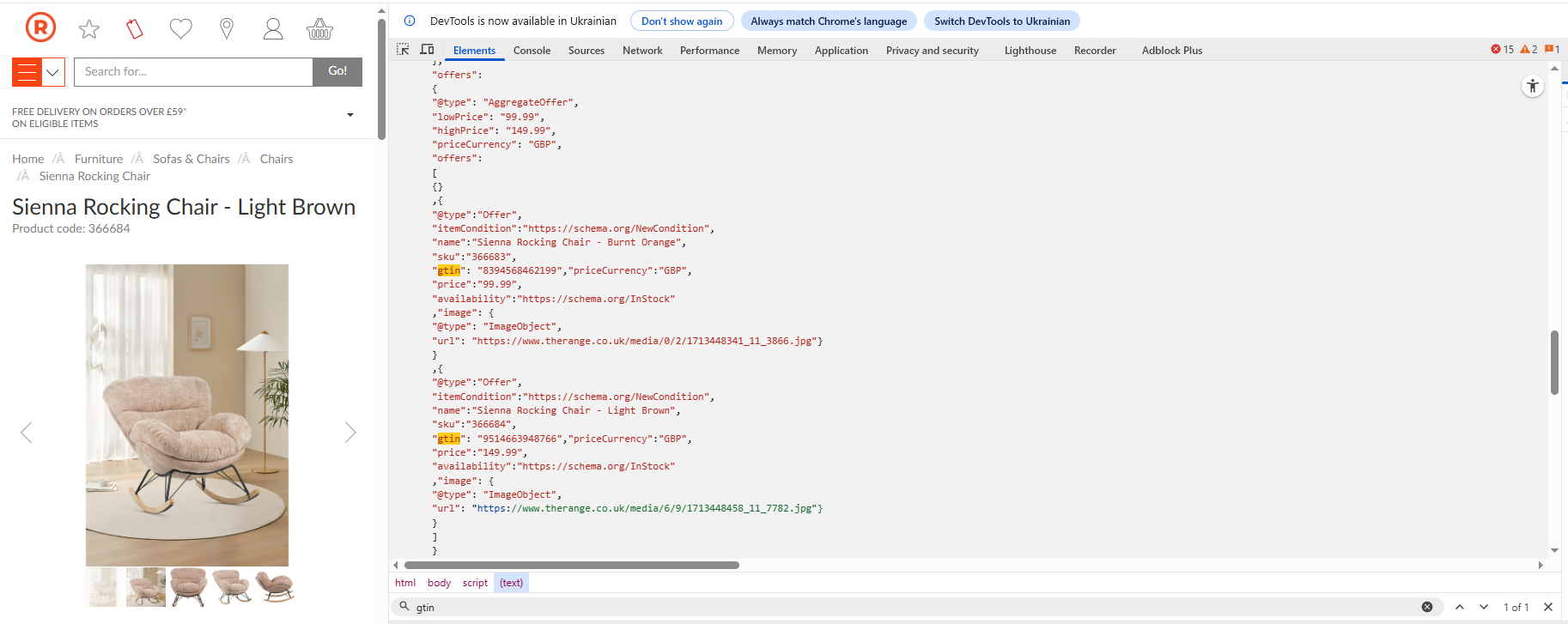Viewport: 1568px width, 624px height.
Task: Open the orange hamburger menu
Action: click(x=27, y=72)
